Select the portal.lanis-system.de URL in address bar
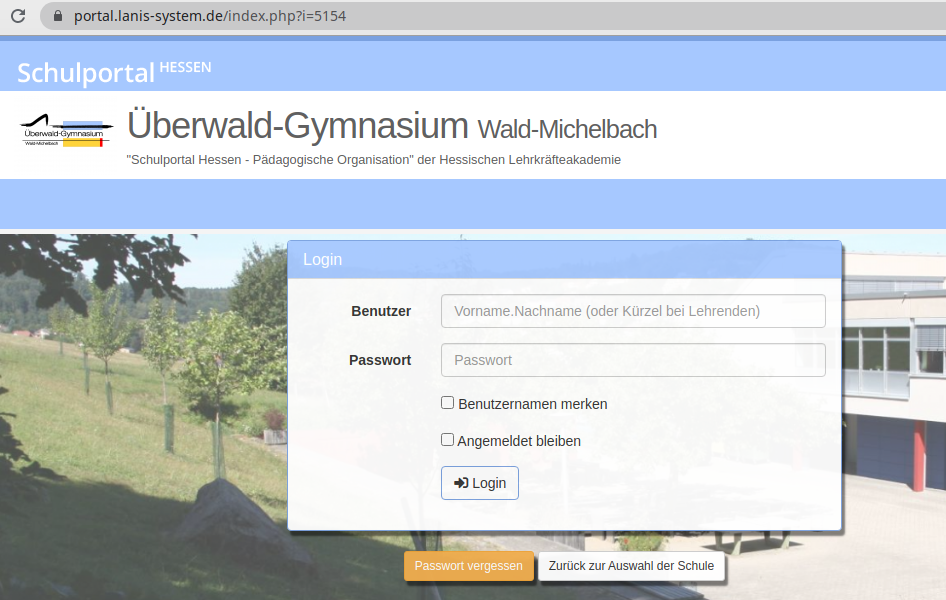 coord(210,16)
